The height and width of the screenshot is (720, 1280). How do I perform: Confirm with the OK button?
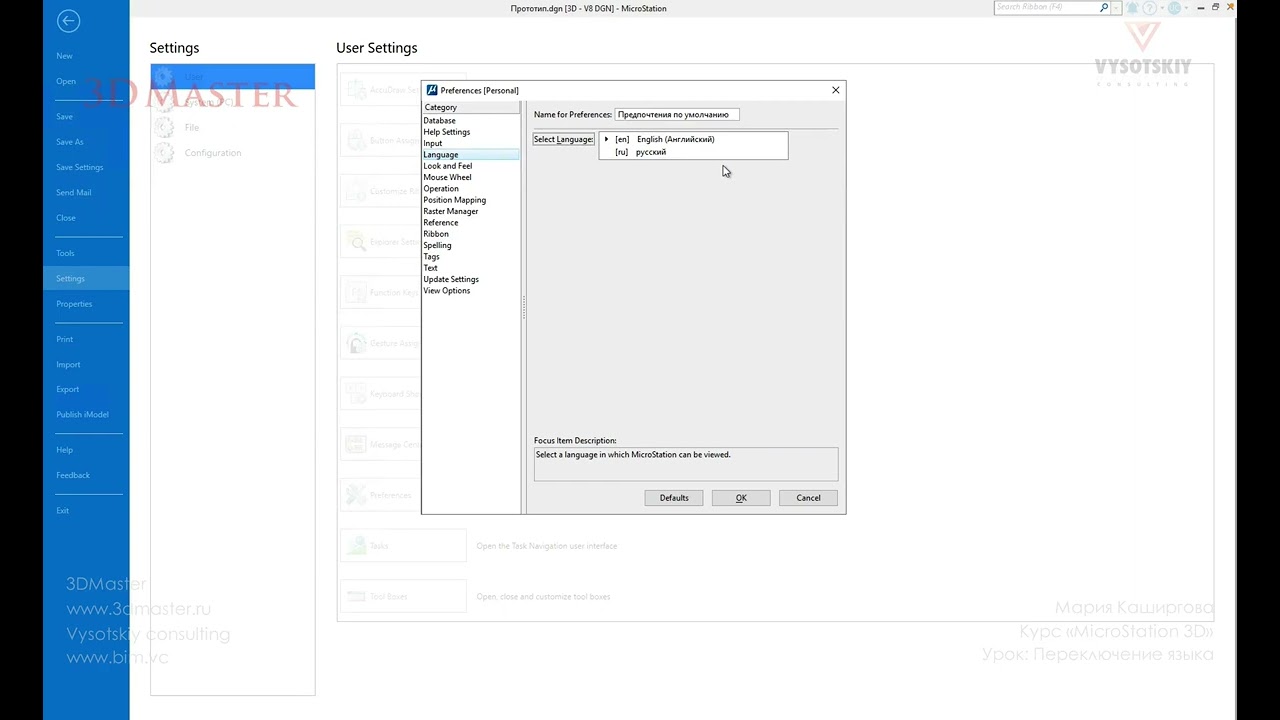pyautogui.click(x=741, y=497)
